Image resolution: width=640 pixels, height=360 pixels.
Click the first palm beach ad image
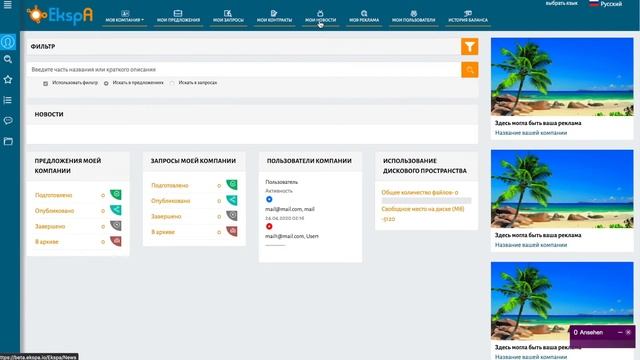click(562, 77)
